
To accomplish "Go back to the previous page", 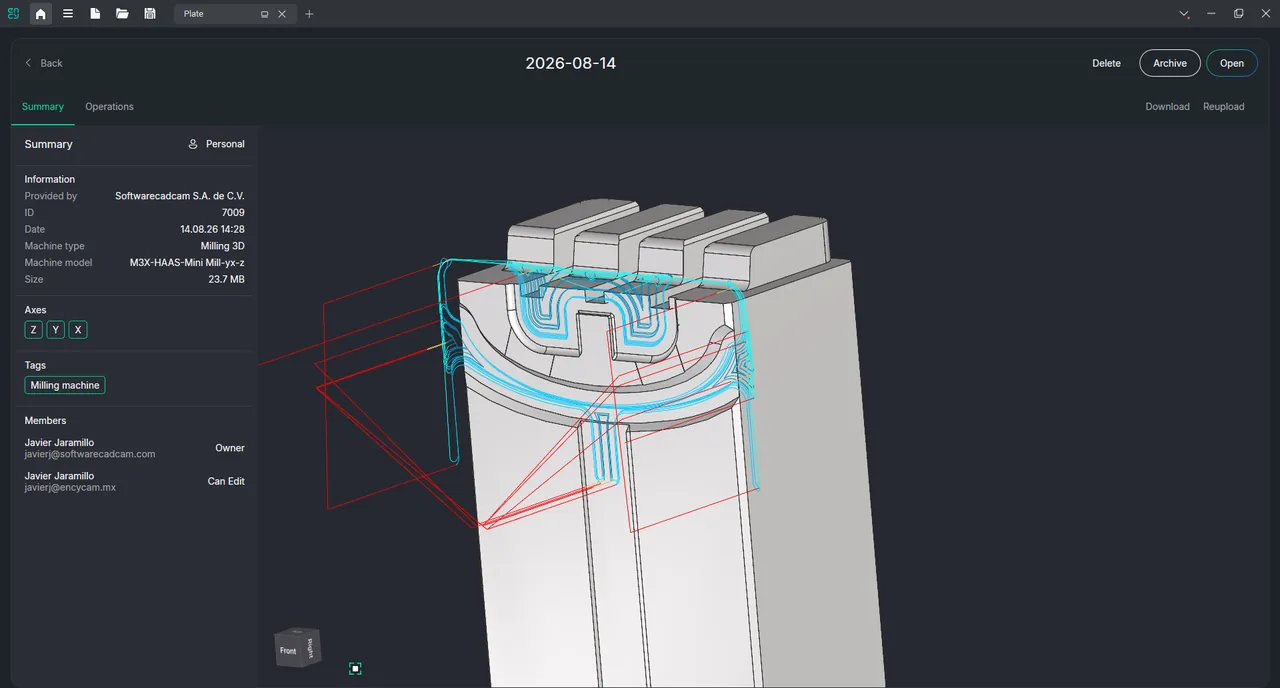I will pyautogui.click(x=44, y=63).
